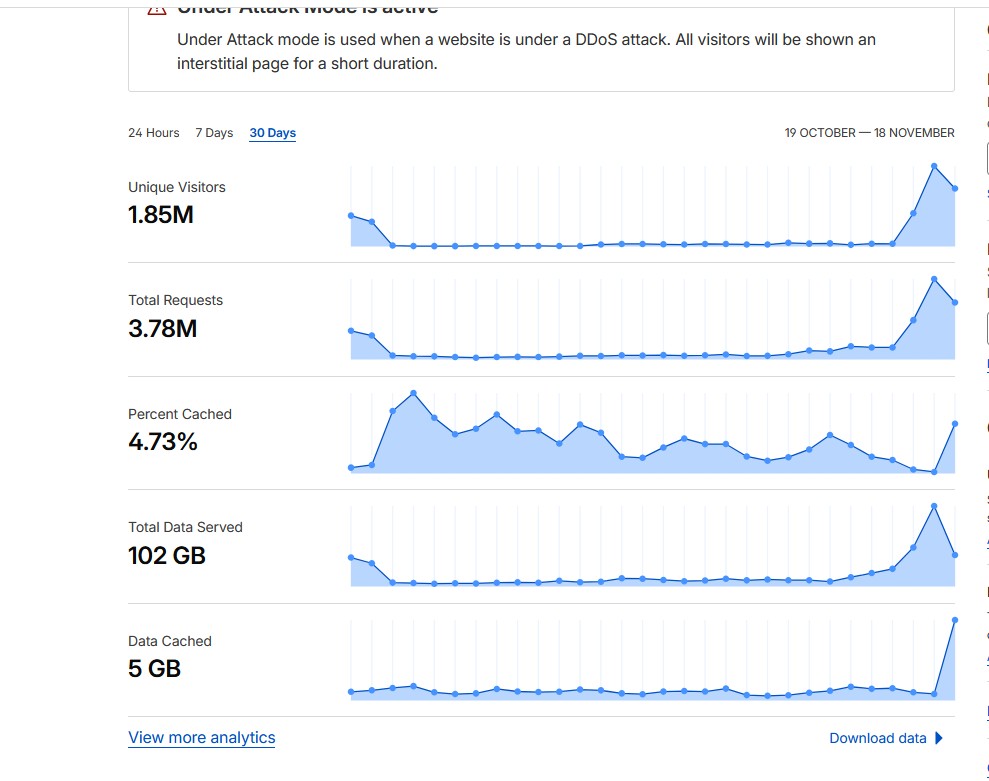The width and height of the screenshot is (989, 781).
Task: Click the 3.78M Total Requests value
Action: [163, 328]
